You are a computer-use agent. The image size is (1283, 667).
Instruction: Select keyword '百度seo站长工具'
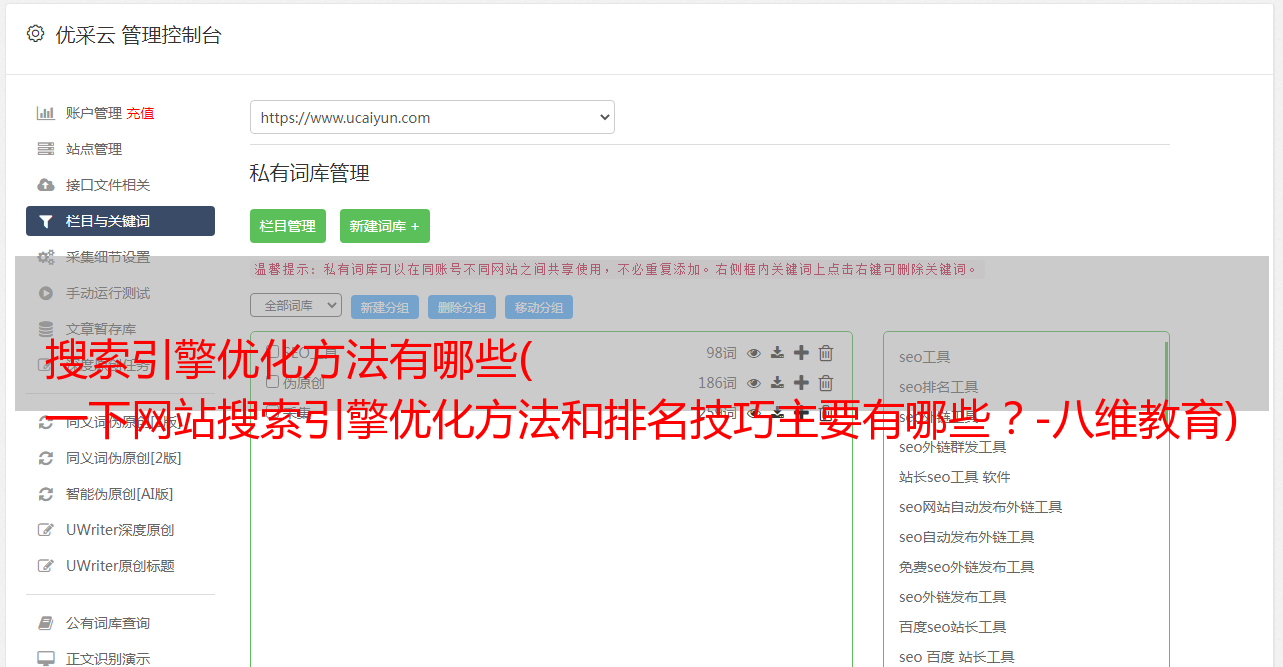[953, 627]
